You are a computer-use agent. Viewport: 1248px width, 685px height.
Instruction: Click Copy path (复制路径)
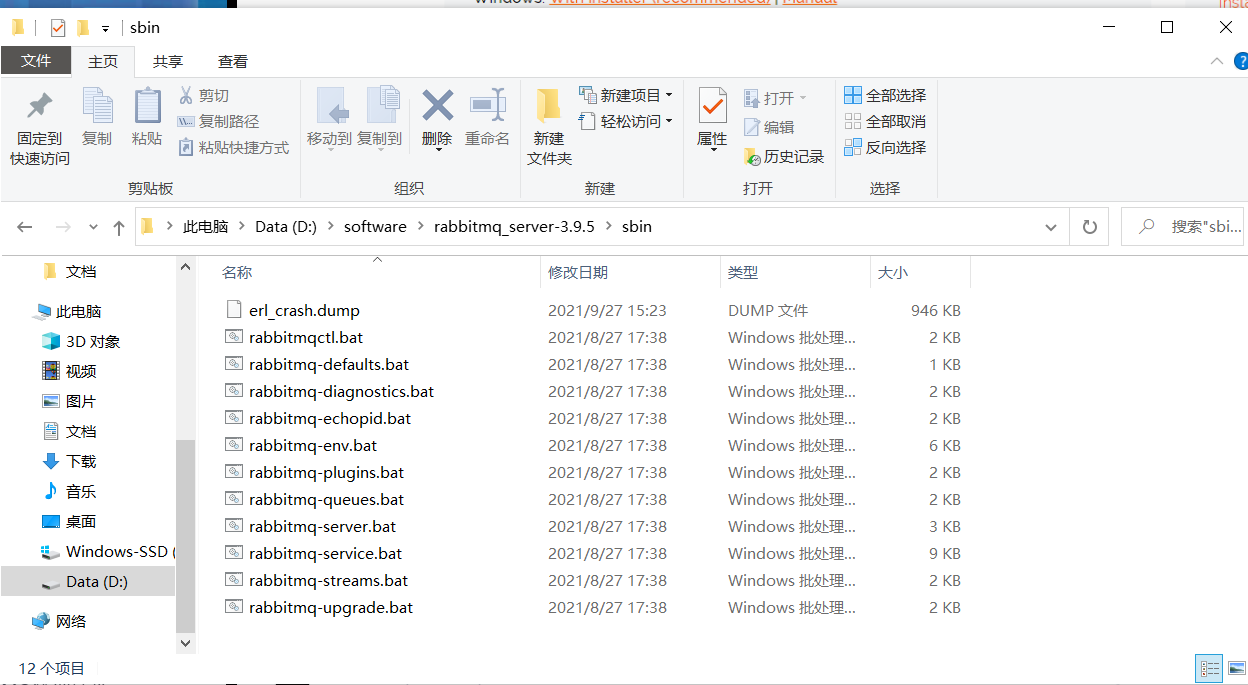218,121
